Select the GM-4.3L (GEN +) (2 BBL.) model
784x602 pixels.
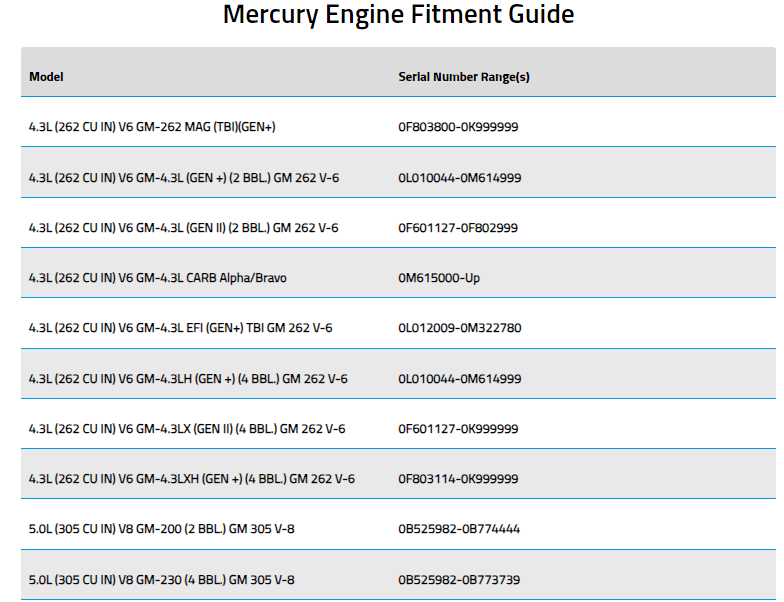(x=184, y=178)
